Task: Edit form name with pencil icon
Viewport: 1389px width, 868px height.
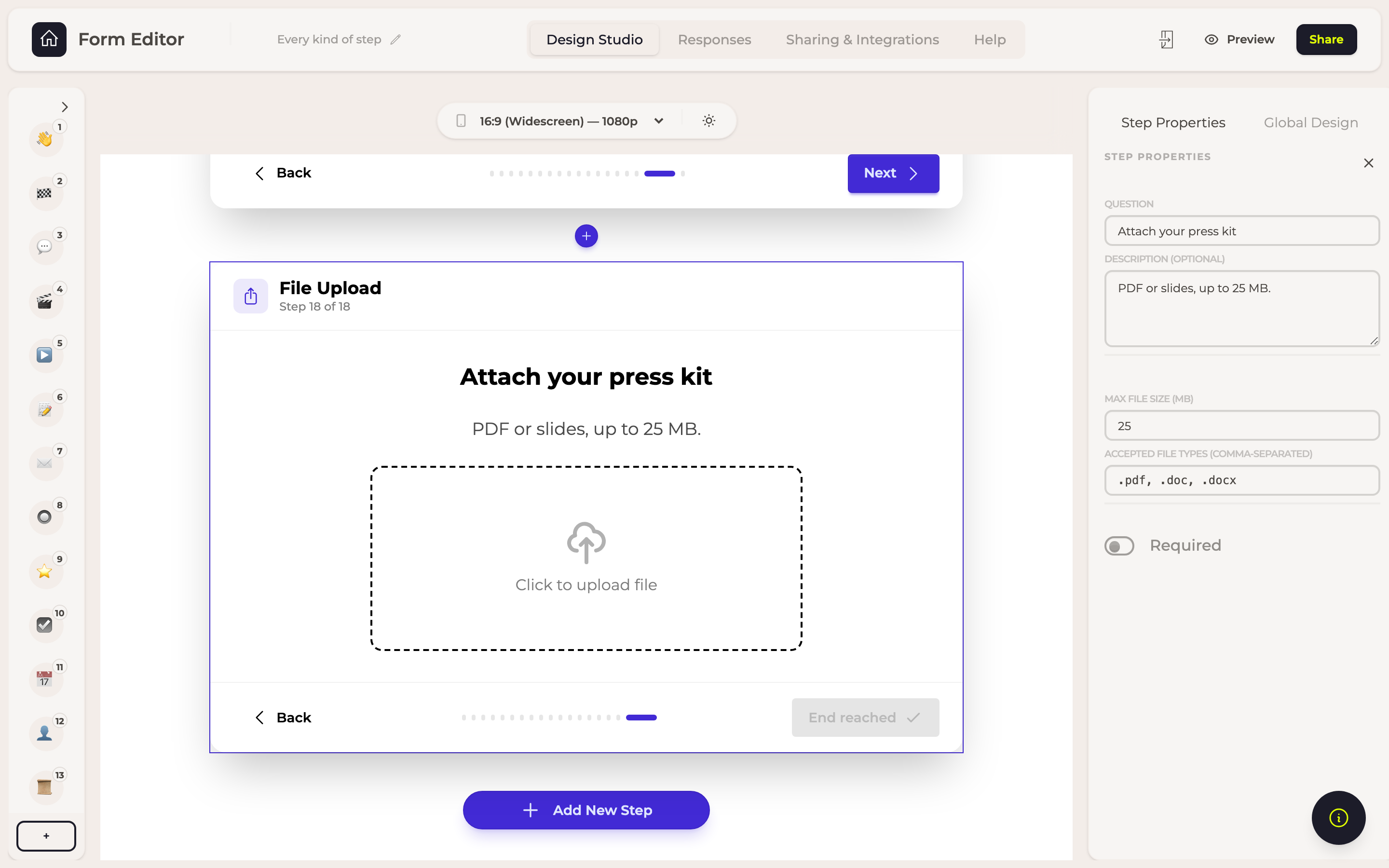Action: pyautogui.click(x=395, y=40)
